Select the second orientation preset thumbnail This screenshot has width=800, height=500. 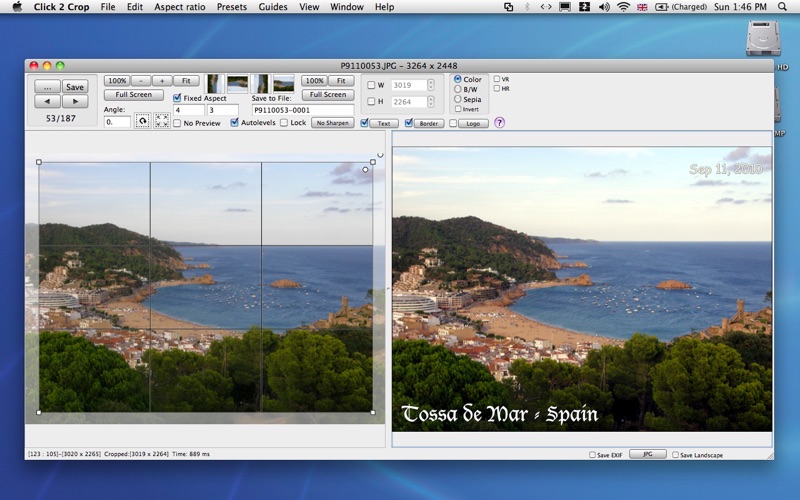(x=237, y=83)
